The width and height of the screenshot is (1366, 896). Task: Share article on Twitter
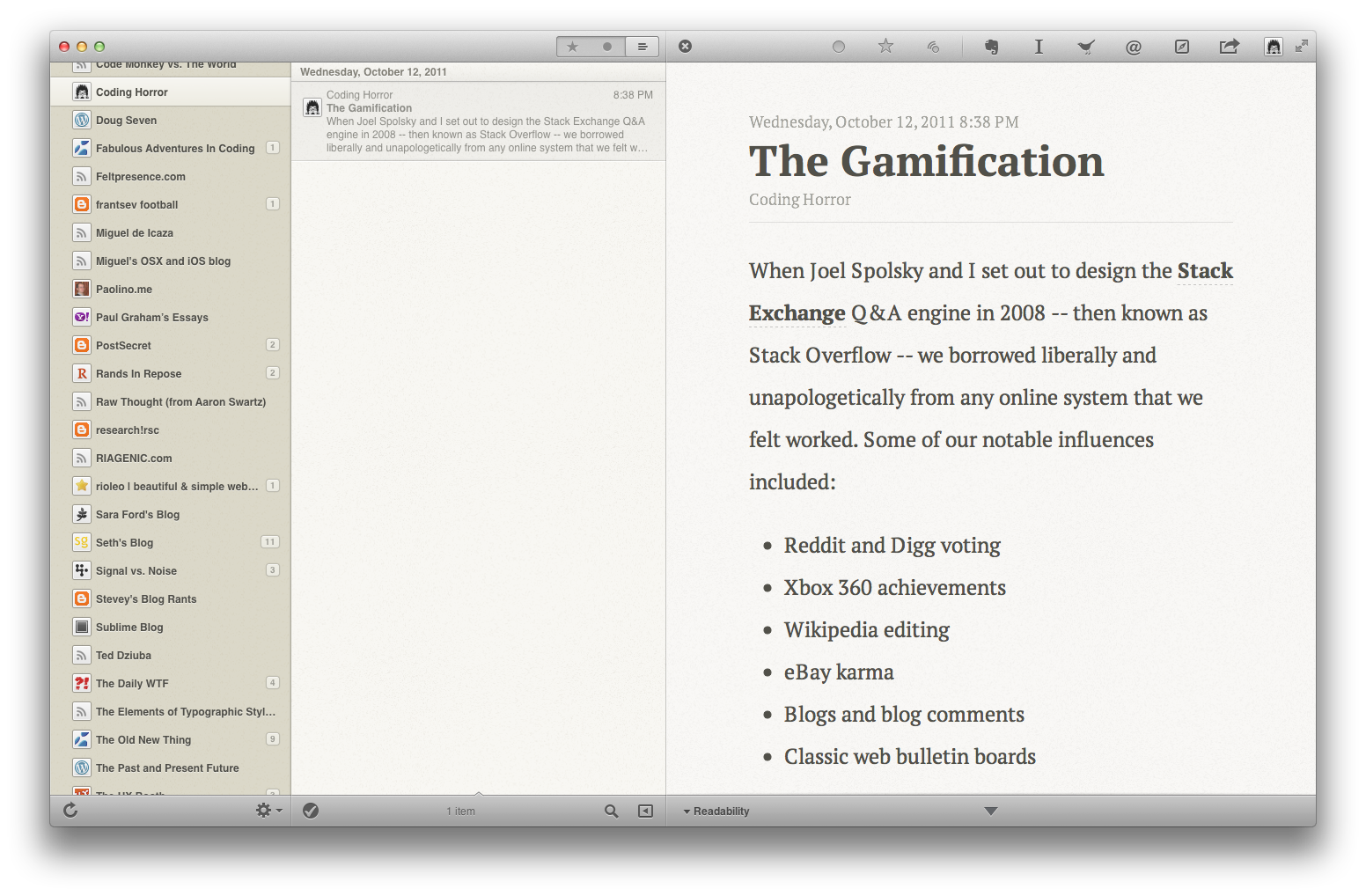[x=1086, y=47]
